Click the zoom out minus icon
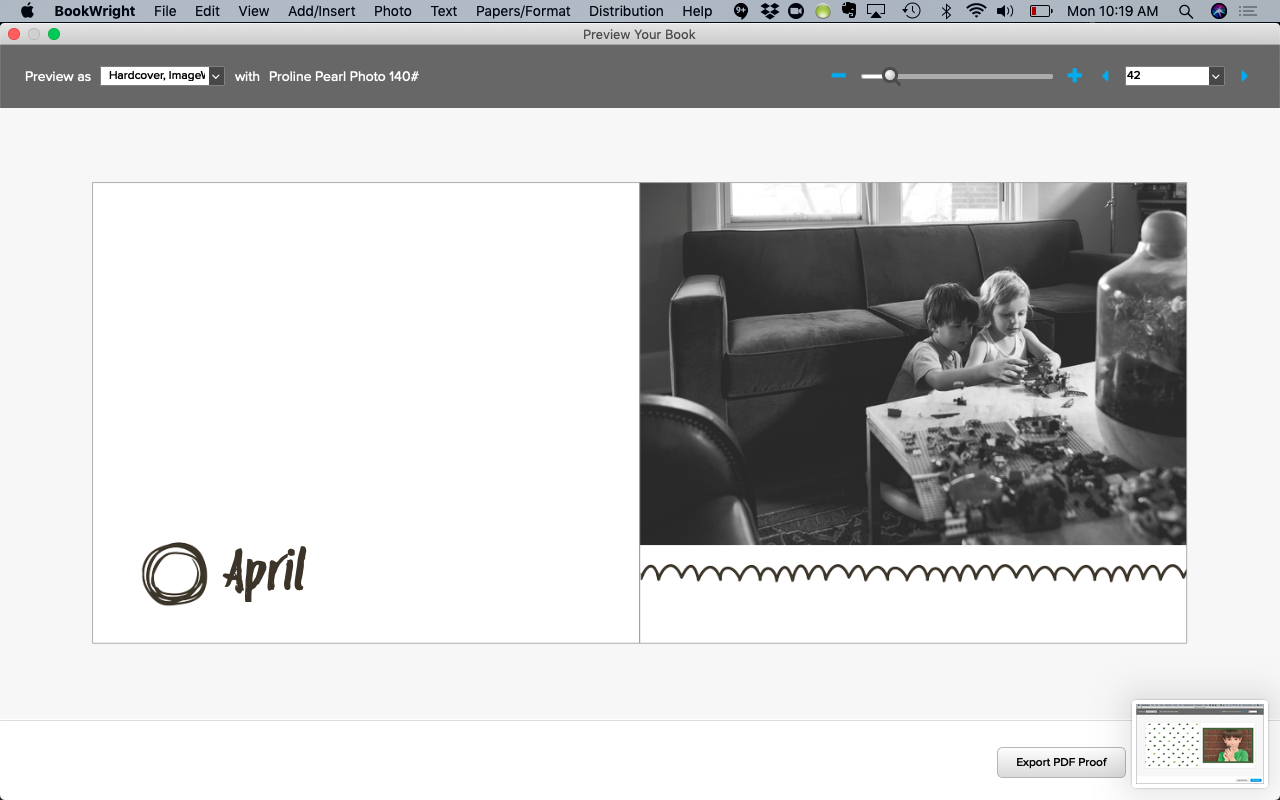The height and width of the screenshot is (800, 1280). 839,76
